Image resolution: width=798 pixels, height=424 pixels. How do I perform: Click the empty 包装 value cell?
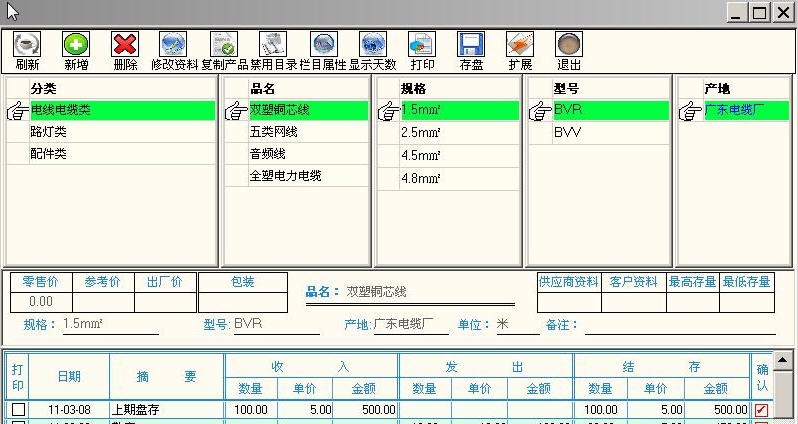(x=243, y=302)
